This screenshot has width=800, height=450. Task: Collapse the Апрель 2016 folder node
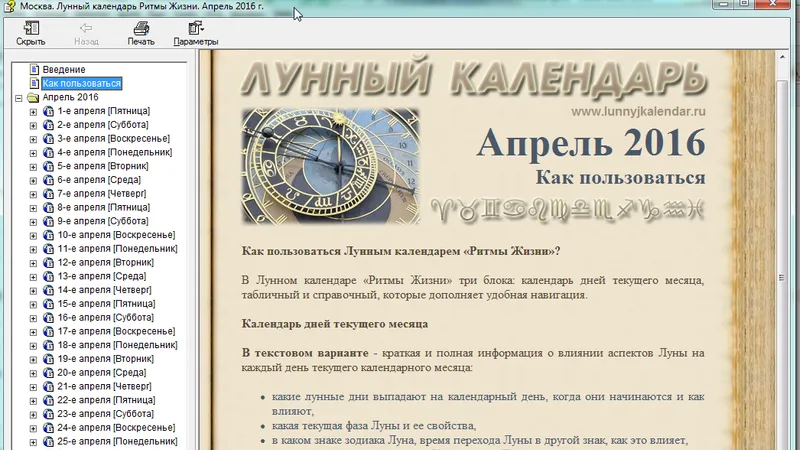click(x=19, y=98)
